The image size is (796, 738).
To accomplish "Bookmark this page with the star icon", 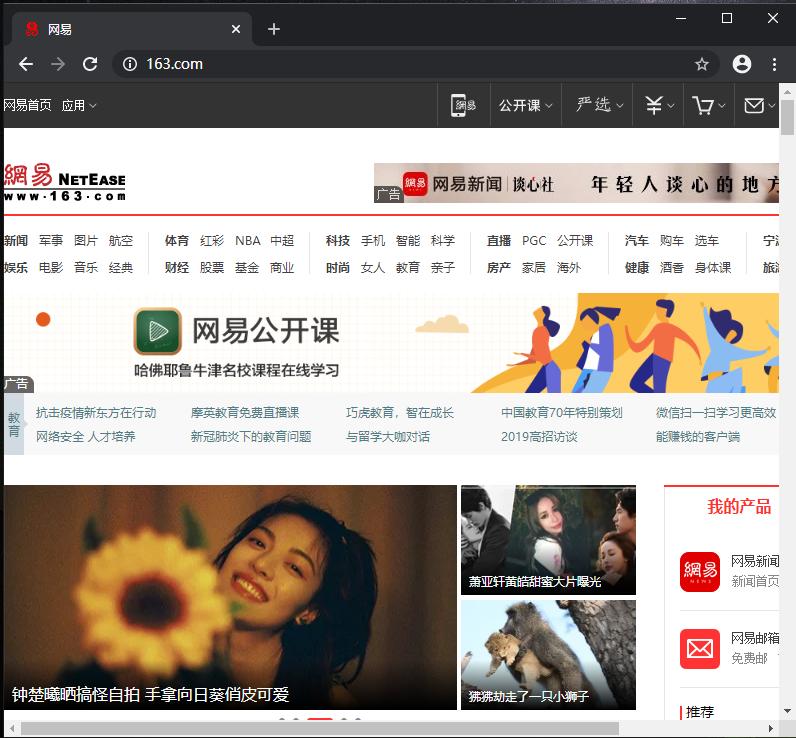I will coord(702,64).
